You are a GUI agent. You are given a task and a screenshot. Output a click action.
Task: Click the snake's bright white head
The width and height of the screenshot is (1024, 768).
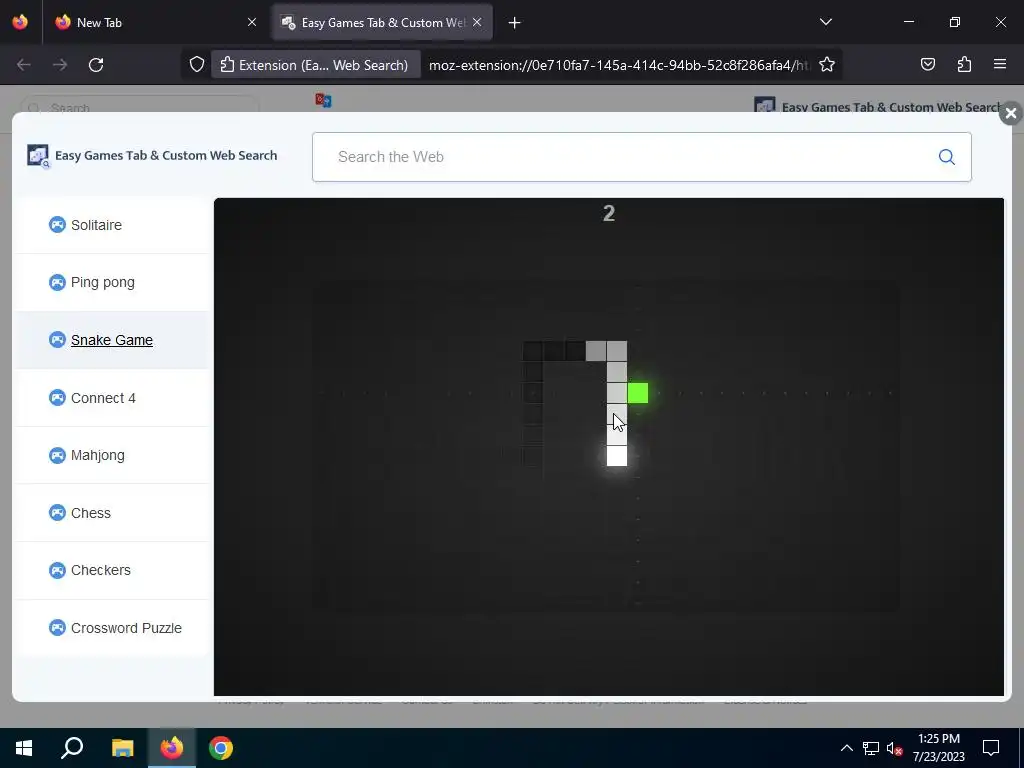click(616, 456)
